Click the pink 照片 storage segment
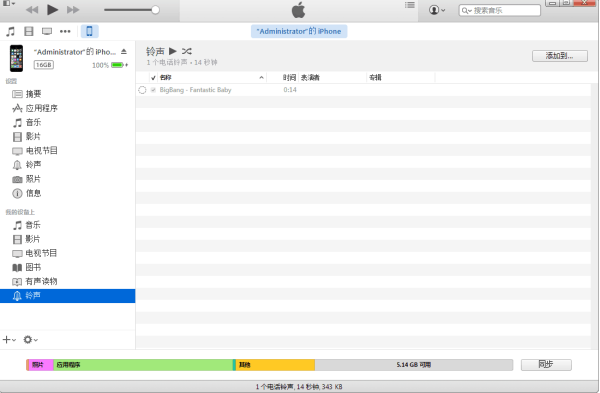The width and height of the screenshot is (600, 393). click(41, 365)
